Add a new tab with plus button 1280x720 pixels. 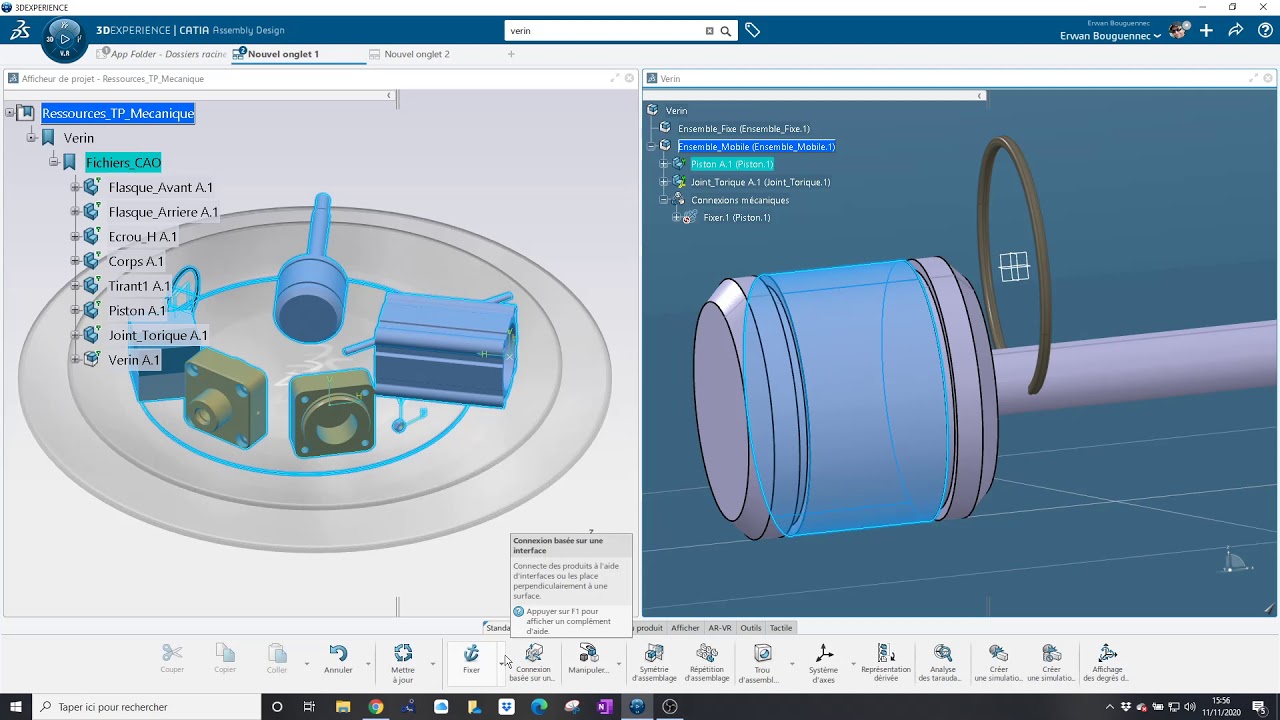click(x=511, y=54)
